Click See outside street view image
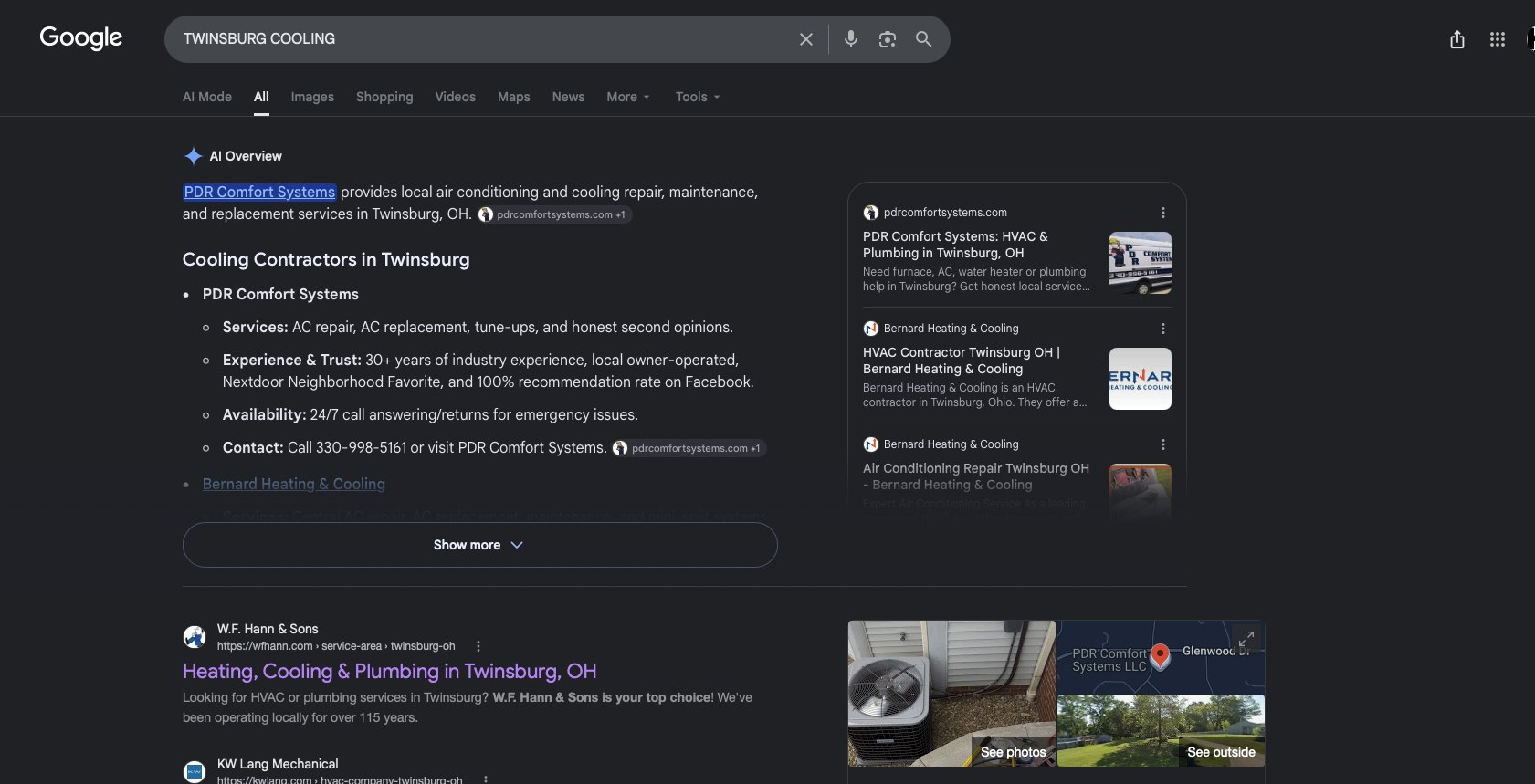 [1161, 731]
